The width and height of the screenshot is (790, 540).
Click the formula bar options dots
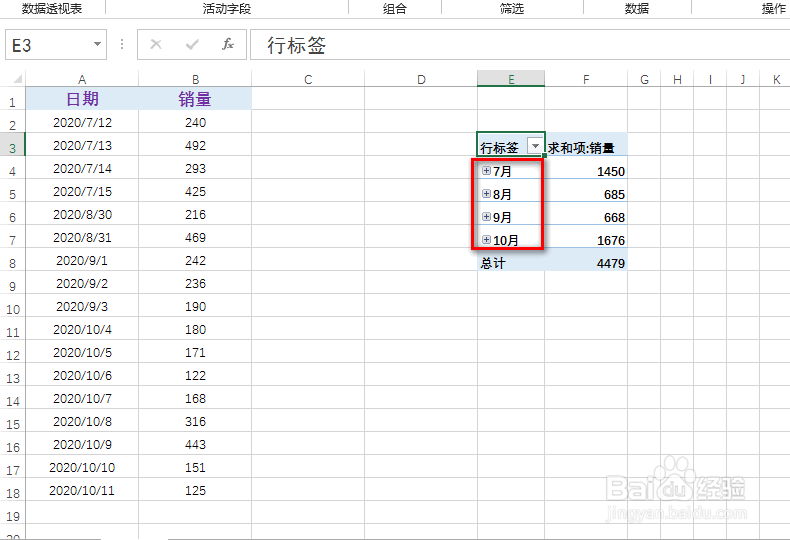[122, 44]
